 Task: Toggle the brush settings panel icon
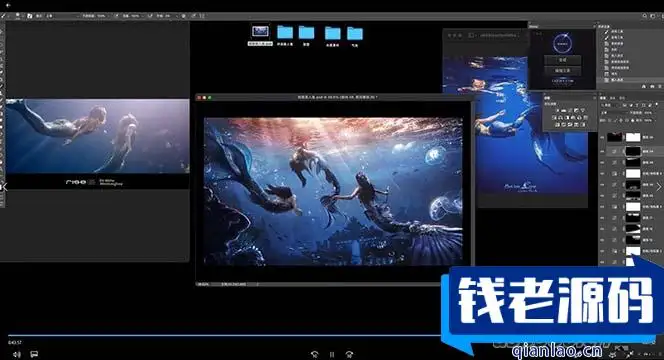(30, 16)
